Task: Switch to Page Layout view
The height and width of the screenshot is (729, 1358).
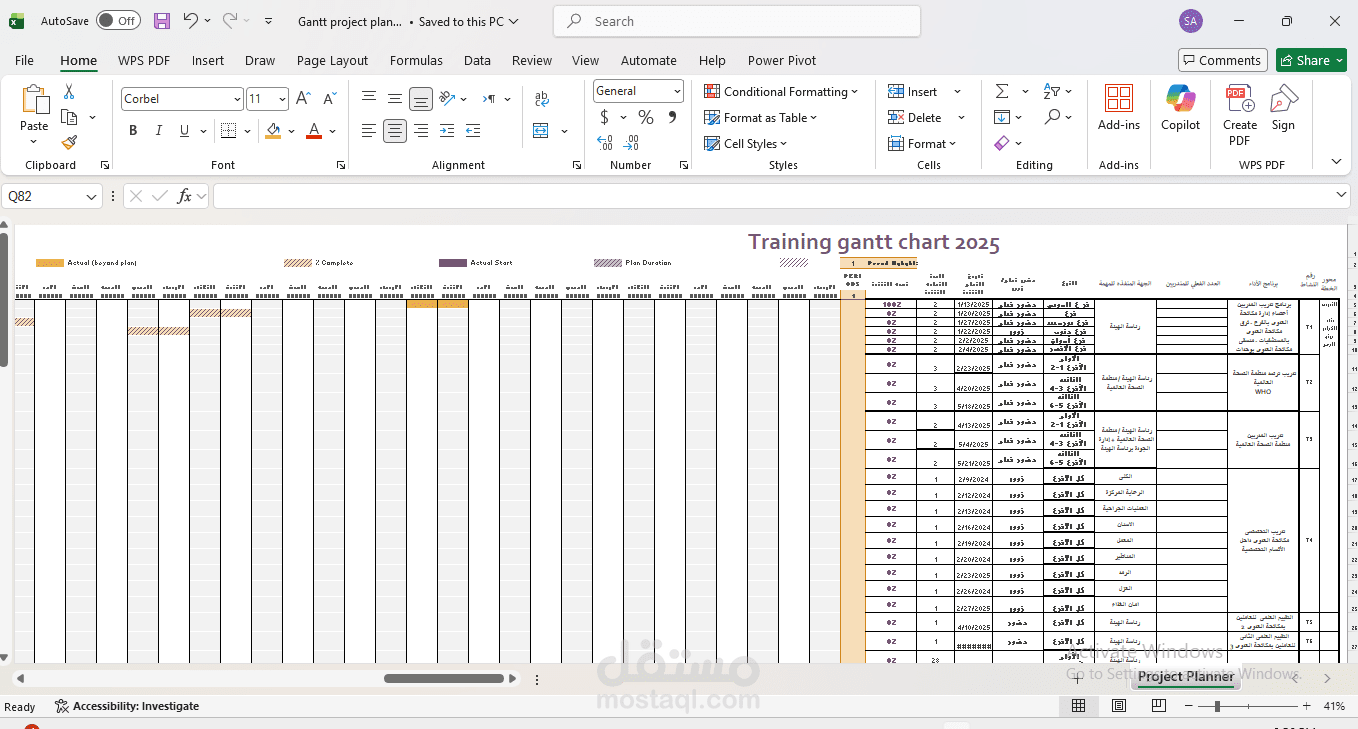Action: click(1117, 706)
